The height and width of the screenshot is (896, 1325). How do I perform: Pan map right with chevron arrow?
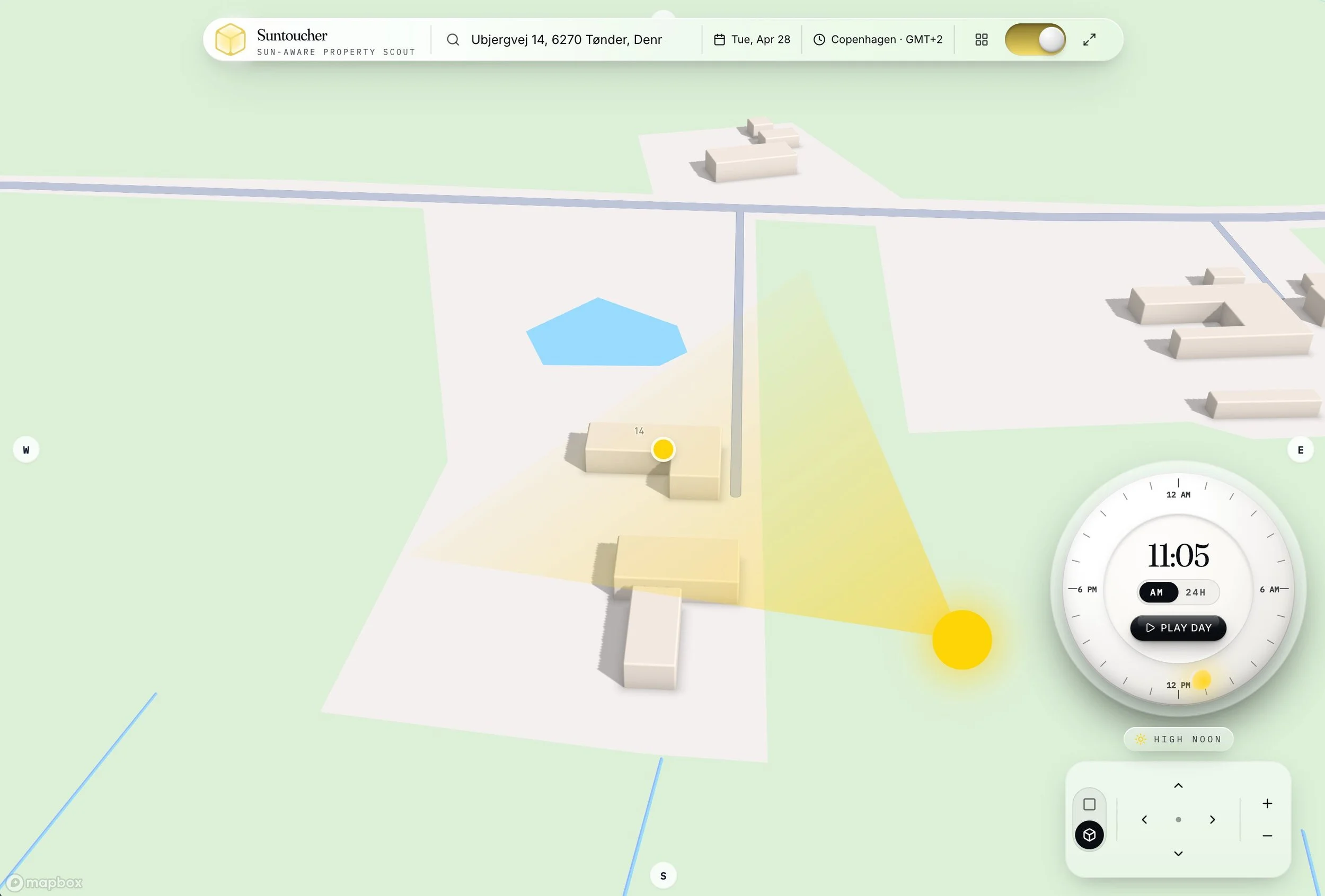point(1212,820)
